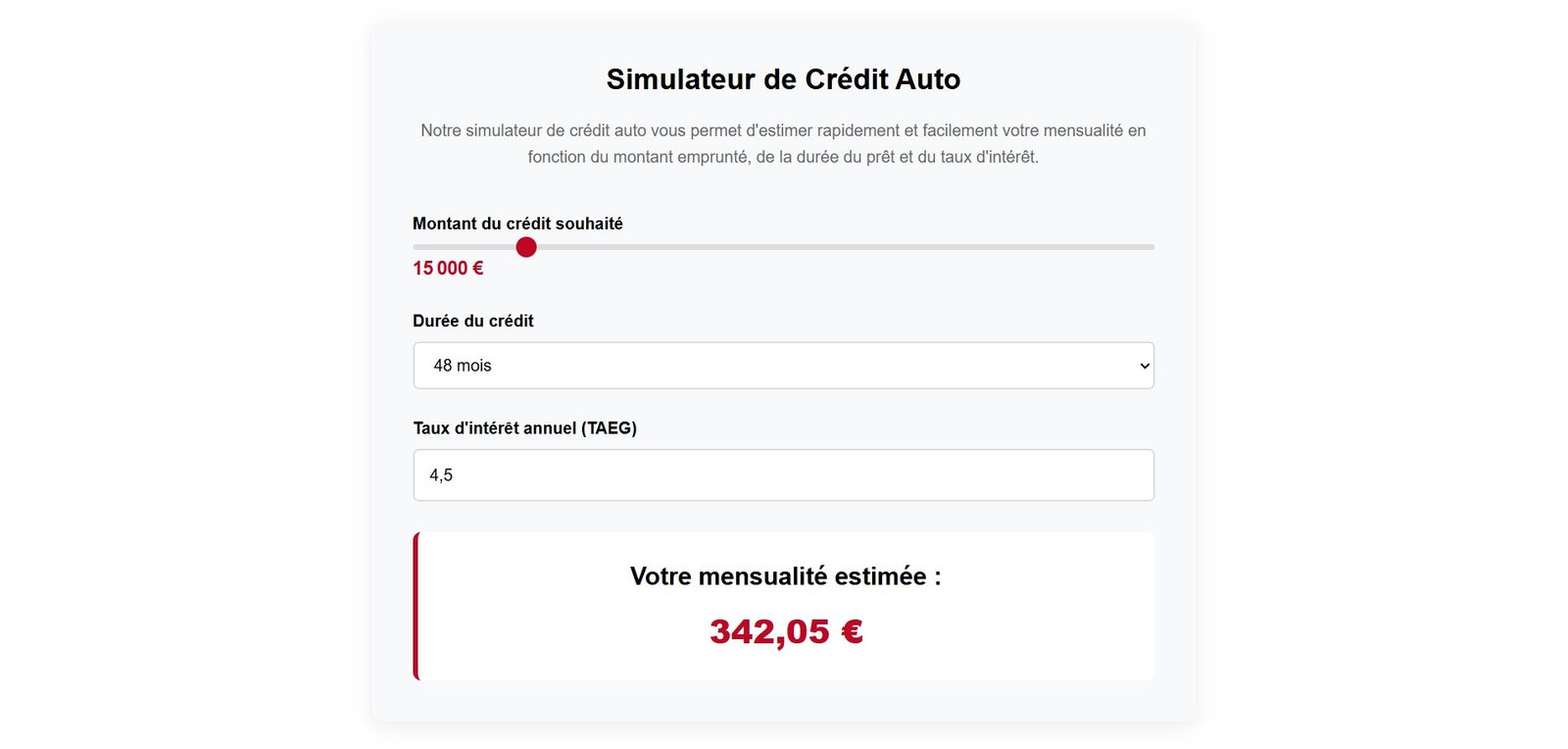Image resolution: width=1568 pixels, height=749 pixels.
Task: Click the "Simulateur de Crédit Auto" title
Action: (783, 79)
